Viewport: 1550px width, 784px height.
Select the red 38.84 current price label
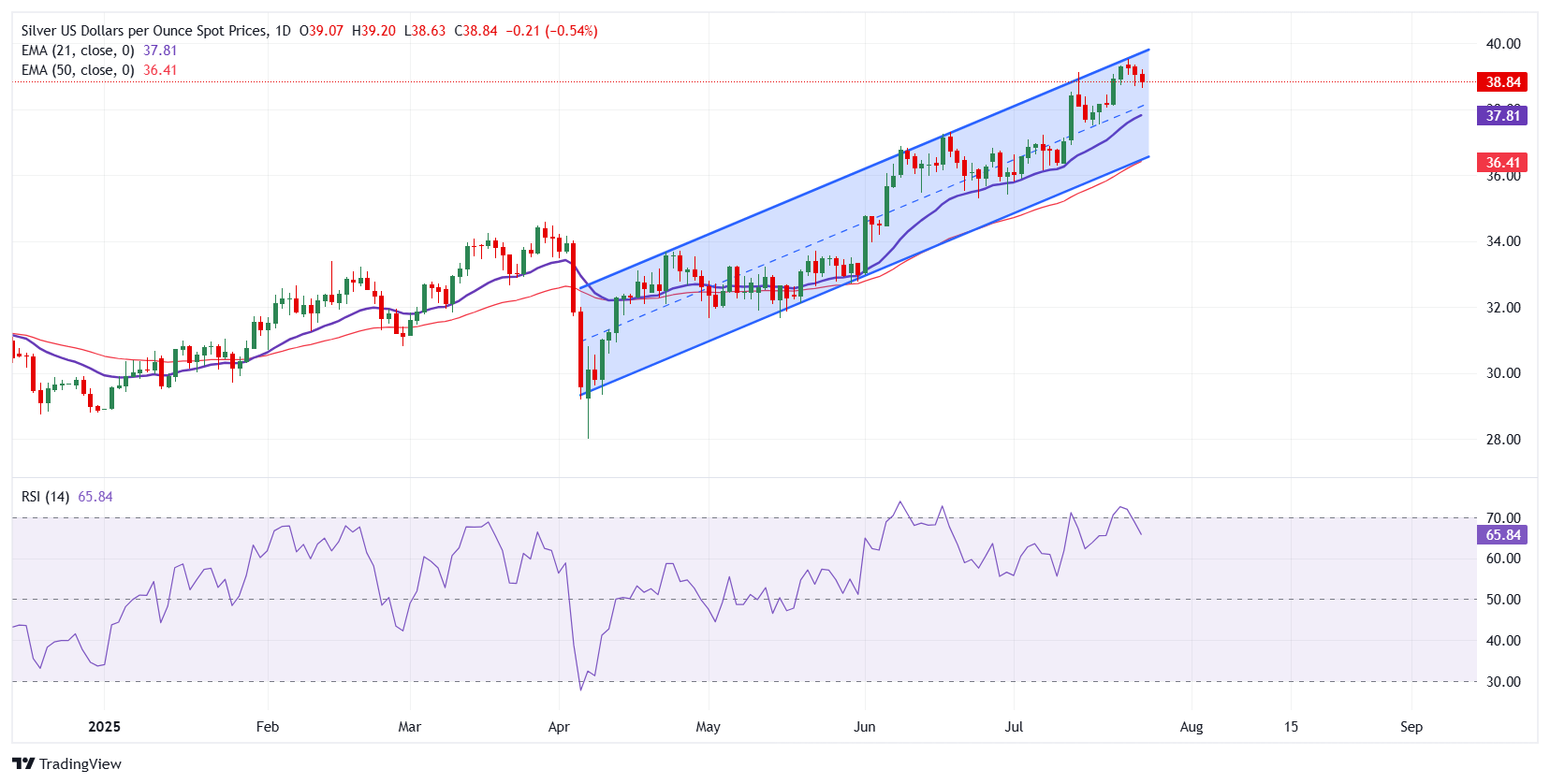1502,82
